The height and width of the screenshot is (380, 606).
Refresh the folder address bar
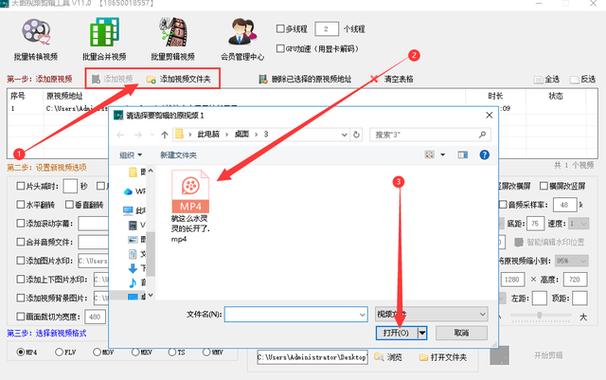point(356,135)
